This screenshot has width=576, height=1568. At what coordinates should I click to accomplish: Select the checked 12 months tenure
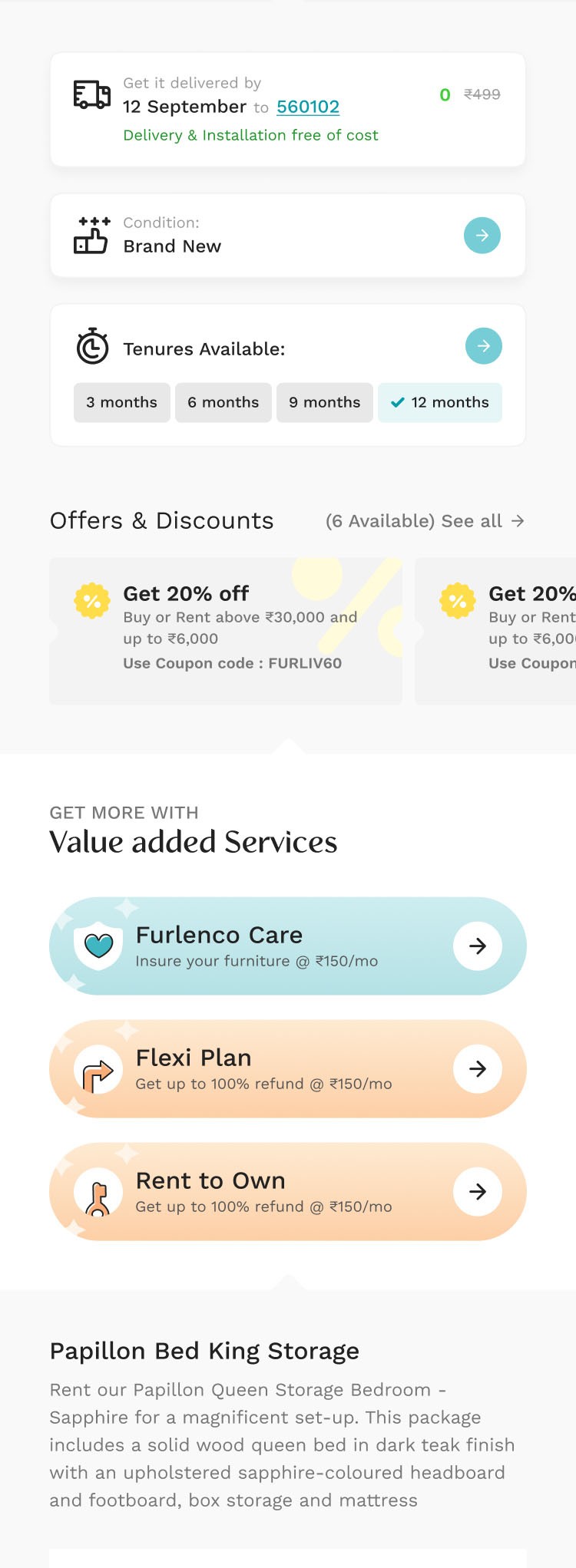439,402
